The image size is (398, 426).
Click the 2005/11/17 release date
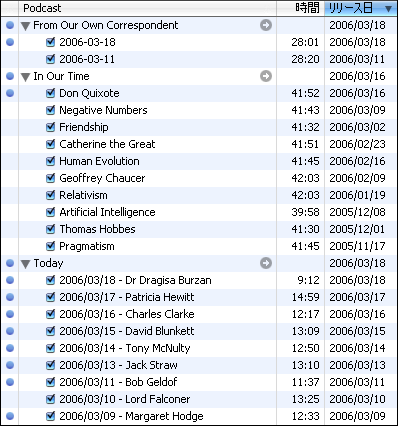click(357, 246)
